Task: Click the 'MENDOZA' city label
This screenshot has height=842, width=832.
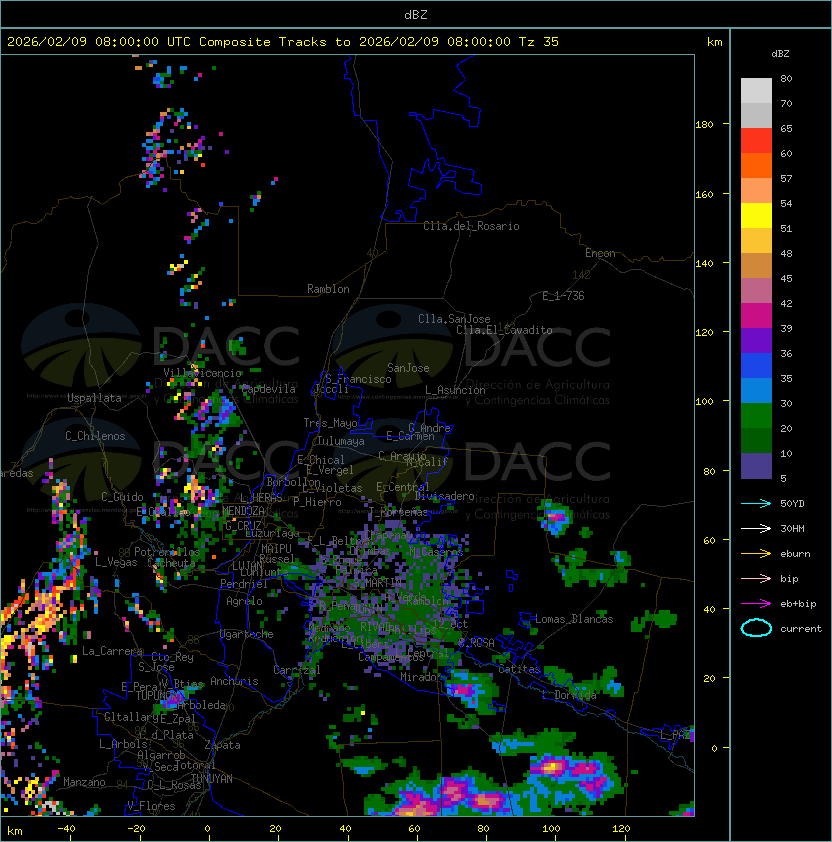Action: point(243,511)
